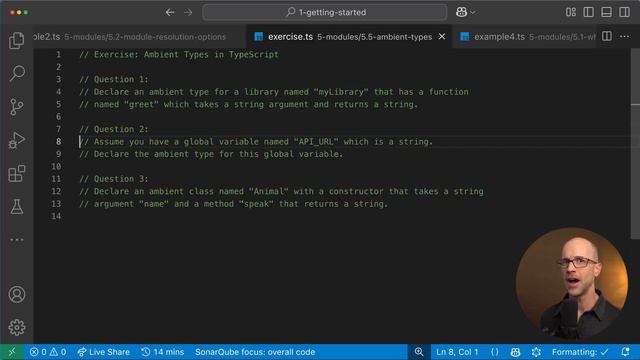
Task: Click the word "myLibrary" on line 4
Action: click(341, 92)
